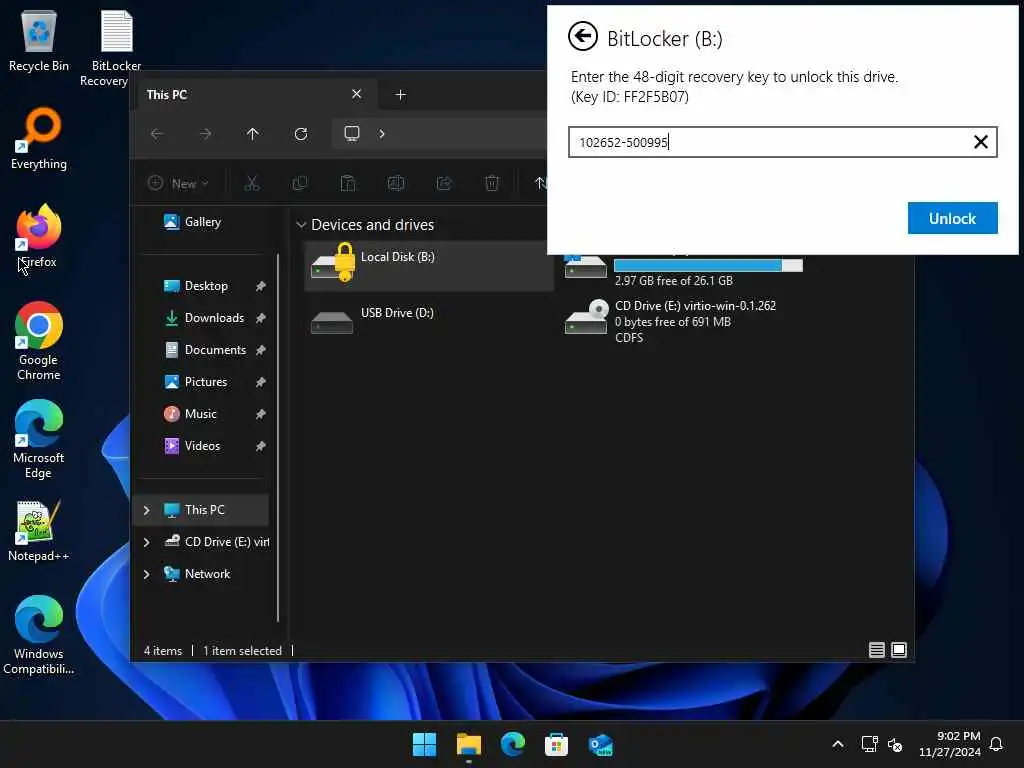Click the drive storage usage bar
This screenshot has width=1024, height=768.
click(708, 265)
